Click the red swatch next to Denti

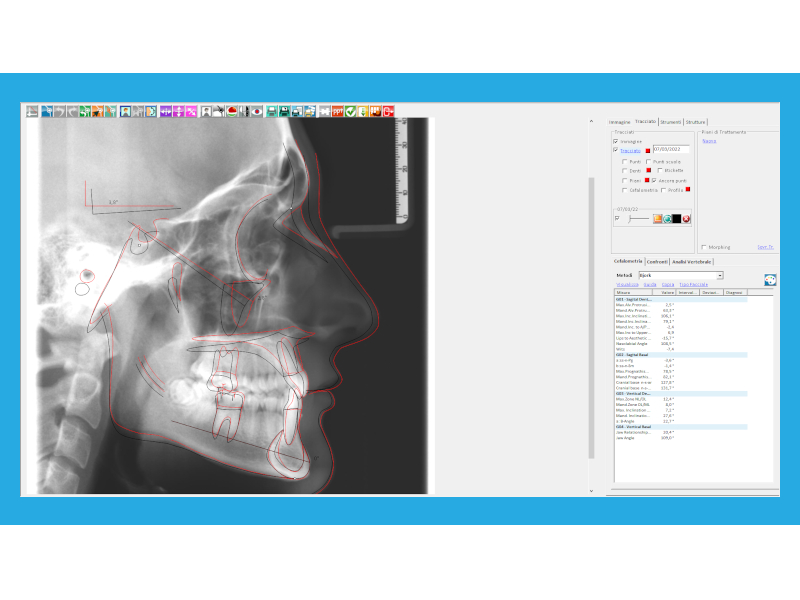648,170
